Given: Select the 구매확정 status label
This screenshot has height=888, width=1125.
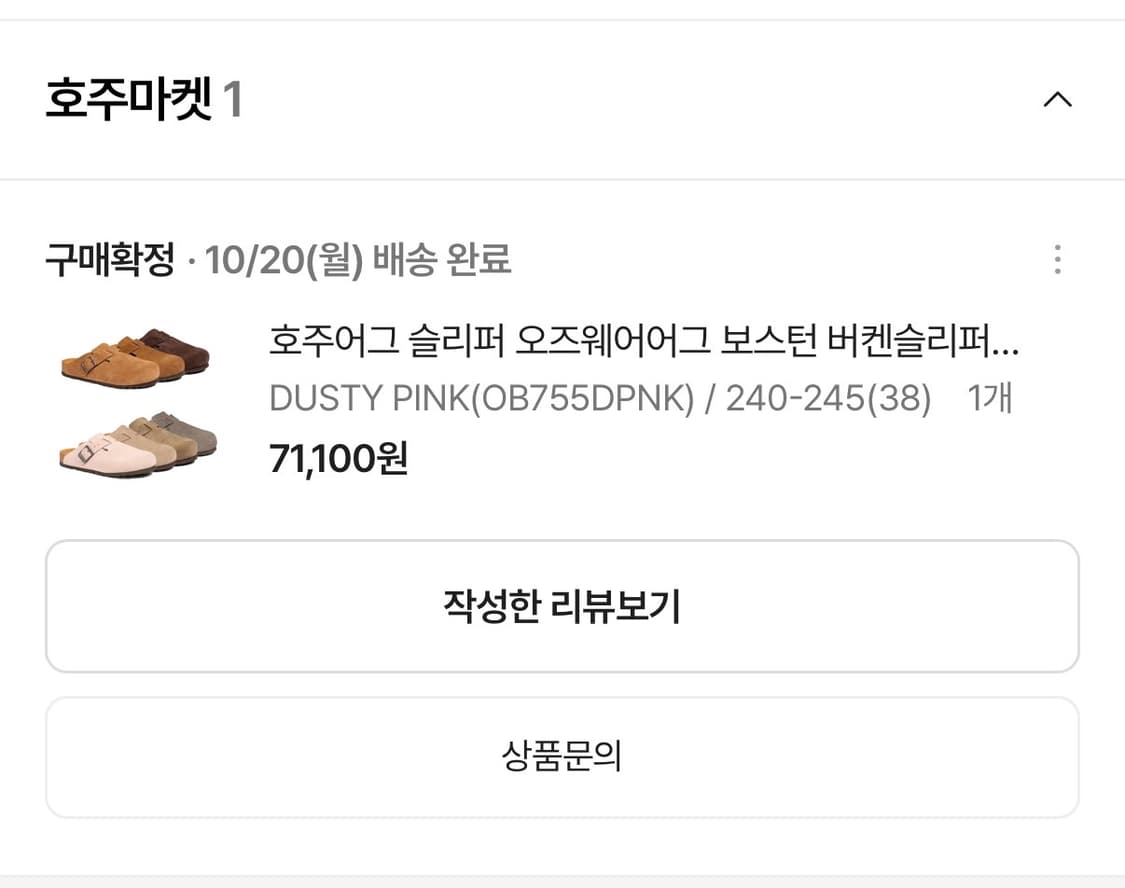Looking at the screenshot, I should [112, 259].
